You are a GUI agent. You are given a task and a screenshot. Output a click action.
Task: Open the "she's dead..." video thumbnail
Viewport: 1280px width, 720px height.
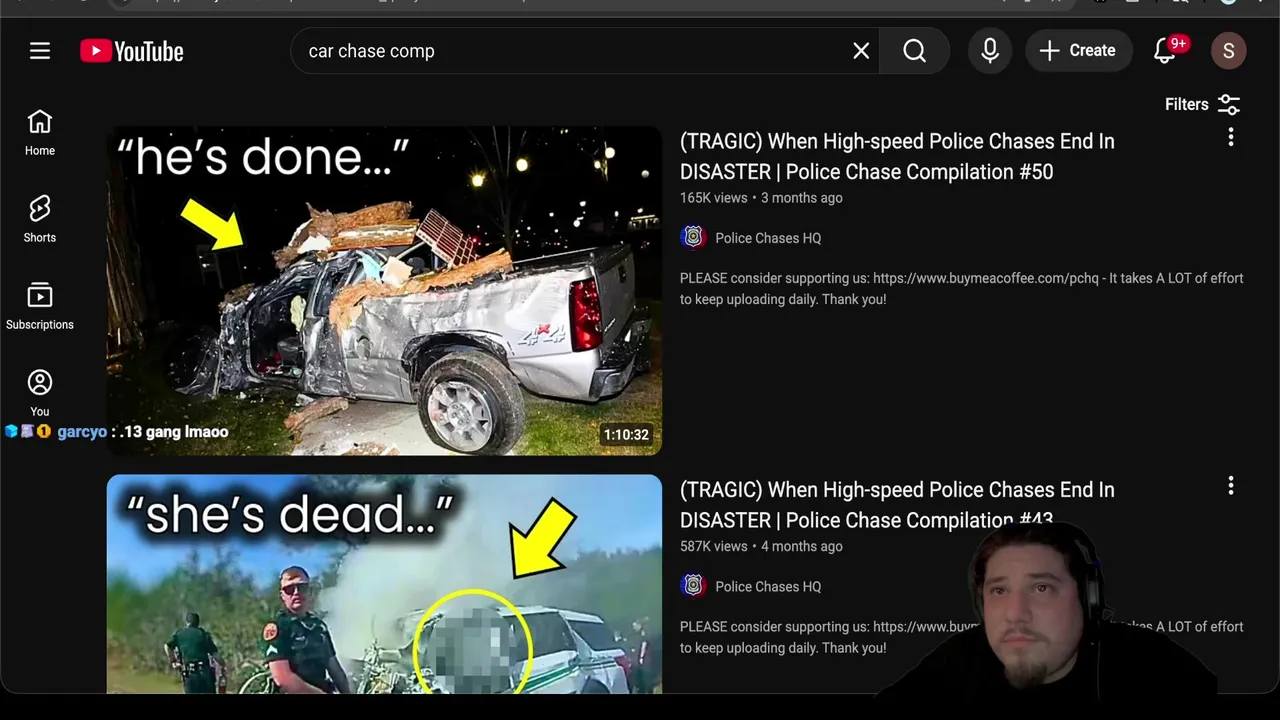click(384, 584)
